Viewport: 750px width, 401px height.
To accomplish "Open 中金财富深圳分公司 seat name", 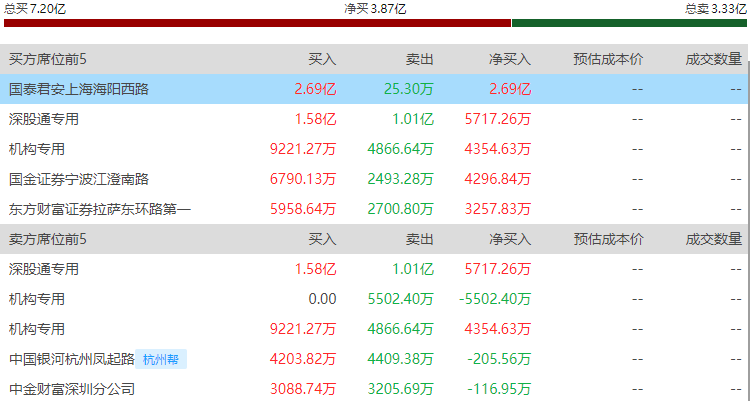I will point(72,389).
